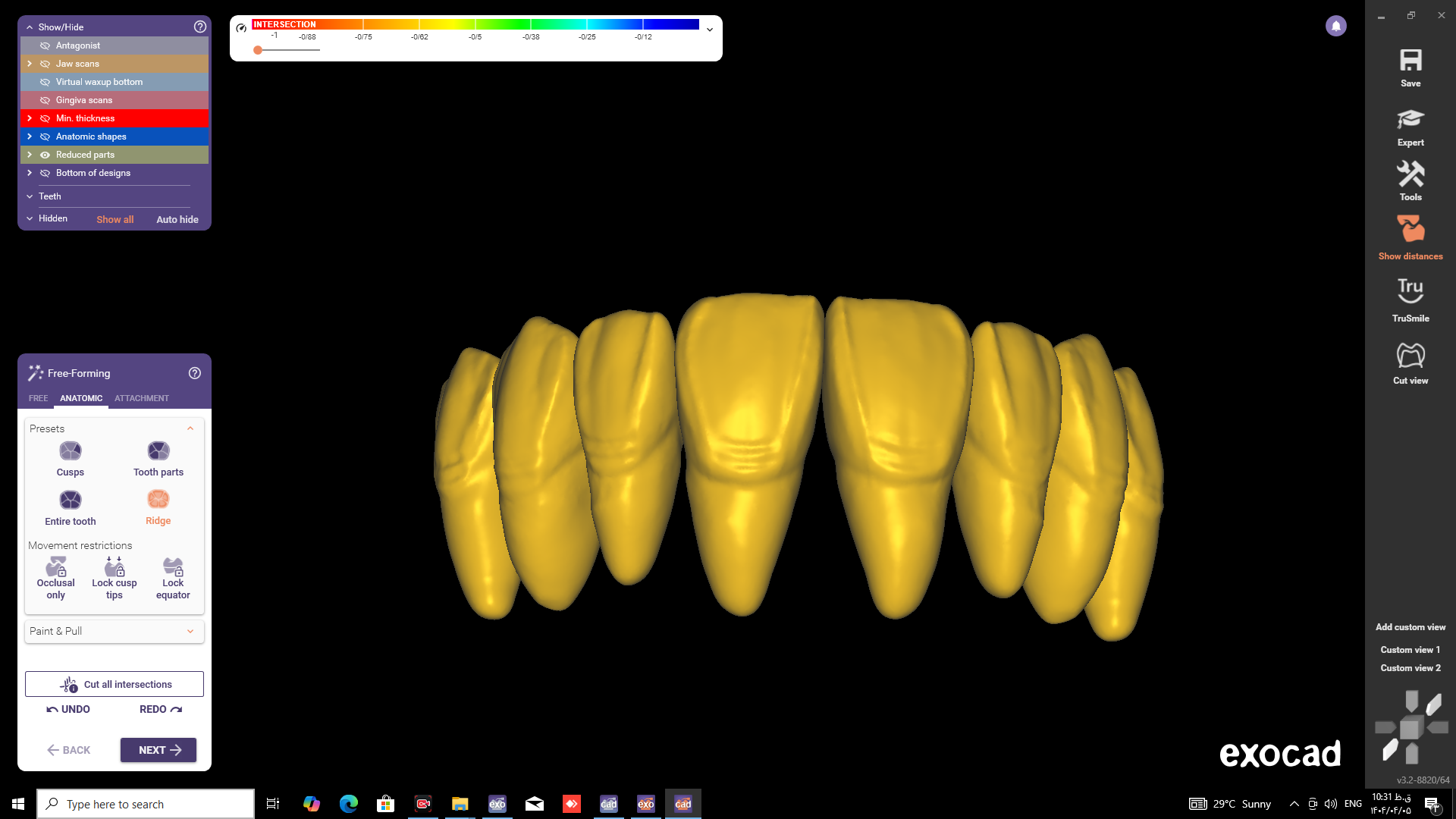Expand the Paint & Pull section
The height and width of the screenshot is (819, 1456).
coord(114,631)
